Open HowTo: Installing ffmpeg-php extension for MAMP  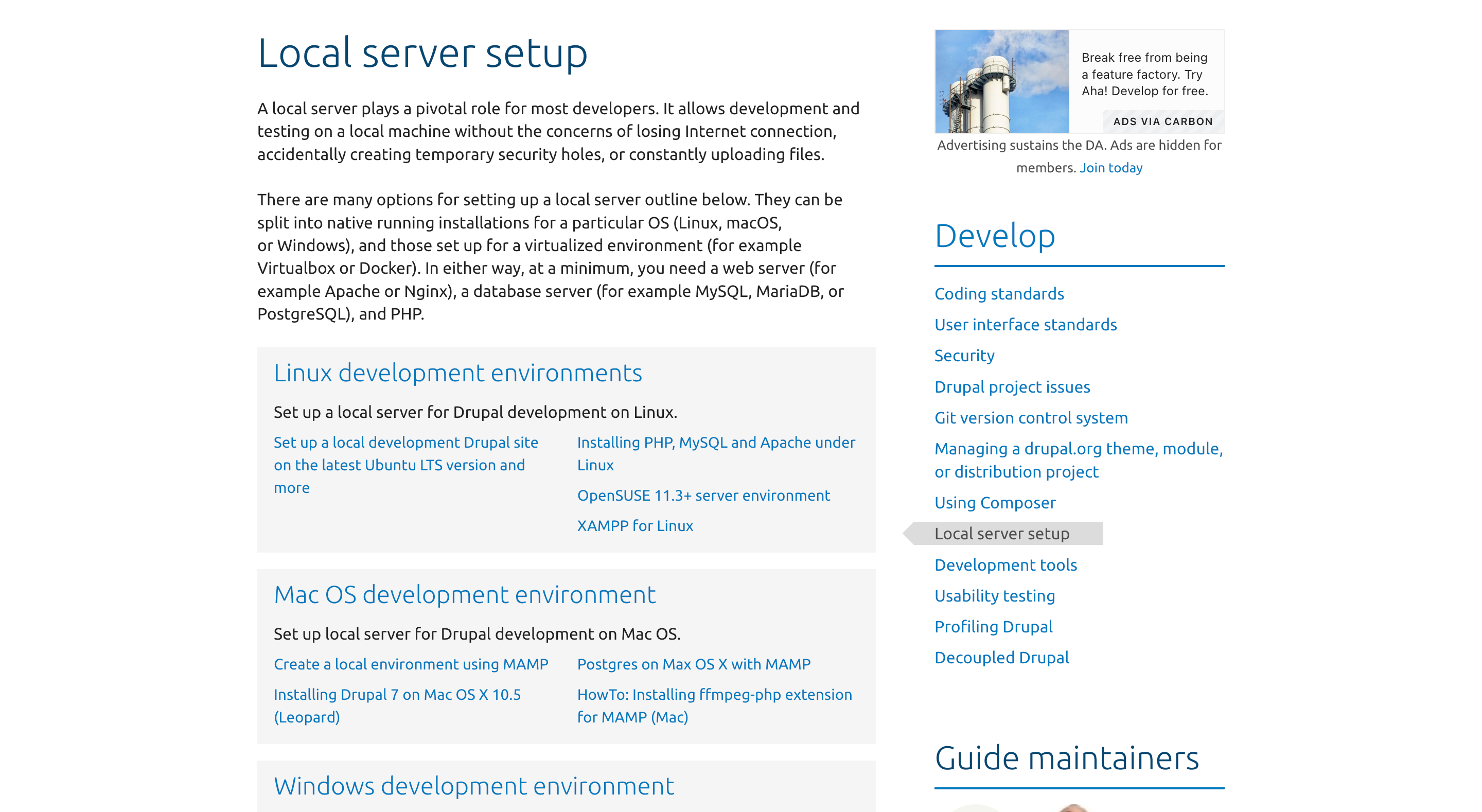714,705
